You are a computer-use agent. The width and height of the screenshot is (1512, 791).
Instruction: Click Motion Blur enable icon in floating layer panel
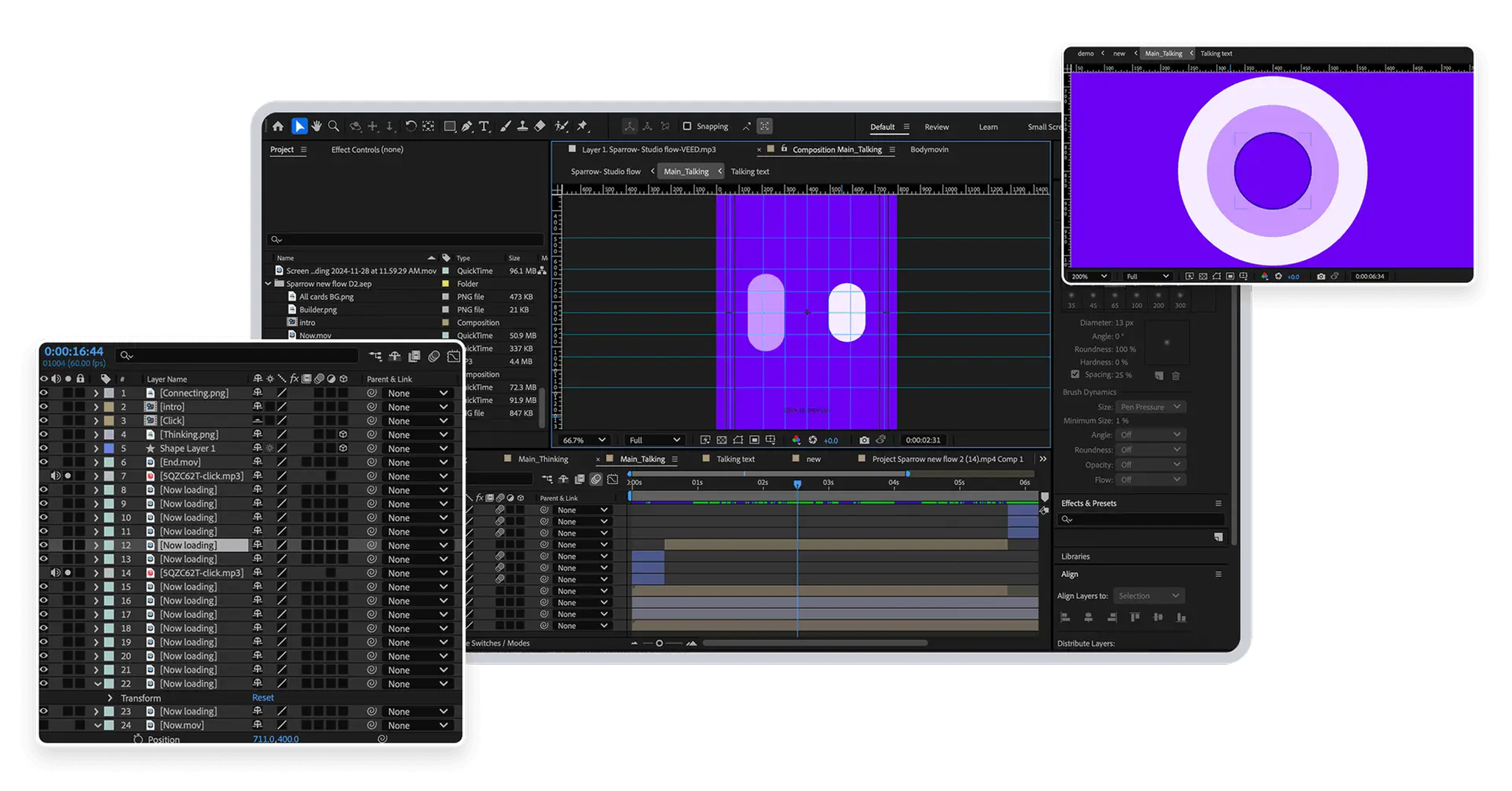(x=434, y=357)
